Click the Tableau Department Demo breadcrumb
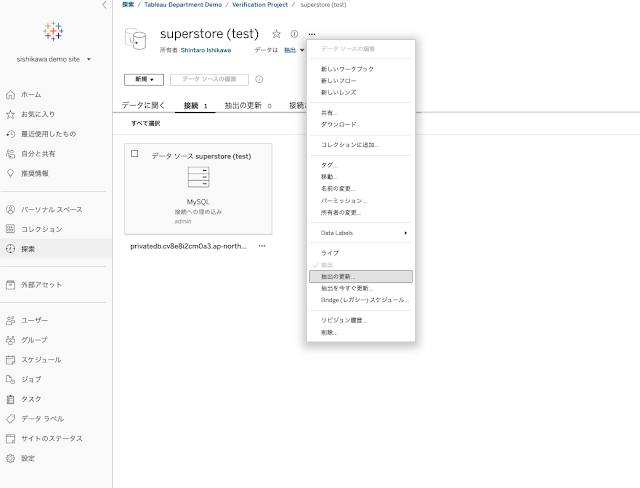This screenshot has height=488, width=640. coord(183,4)
